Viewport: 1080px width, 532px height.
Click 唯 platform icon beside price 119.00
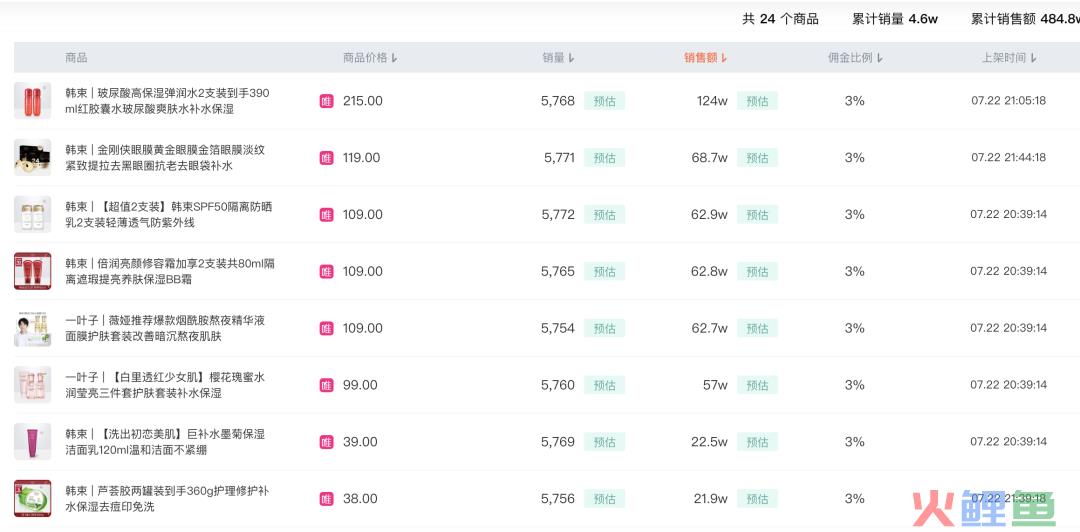tap(326, 158)
